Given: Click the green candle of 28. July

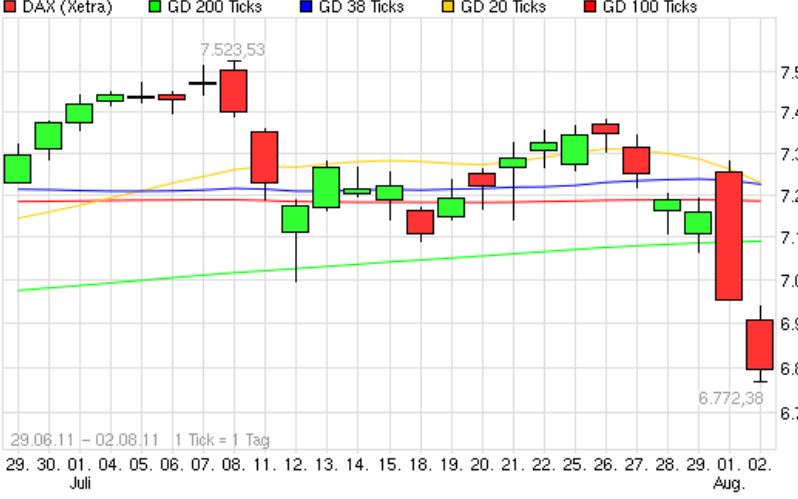Looking at the screenshot, I should pos(667,205).
